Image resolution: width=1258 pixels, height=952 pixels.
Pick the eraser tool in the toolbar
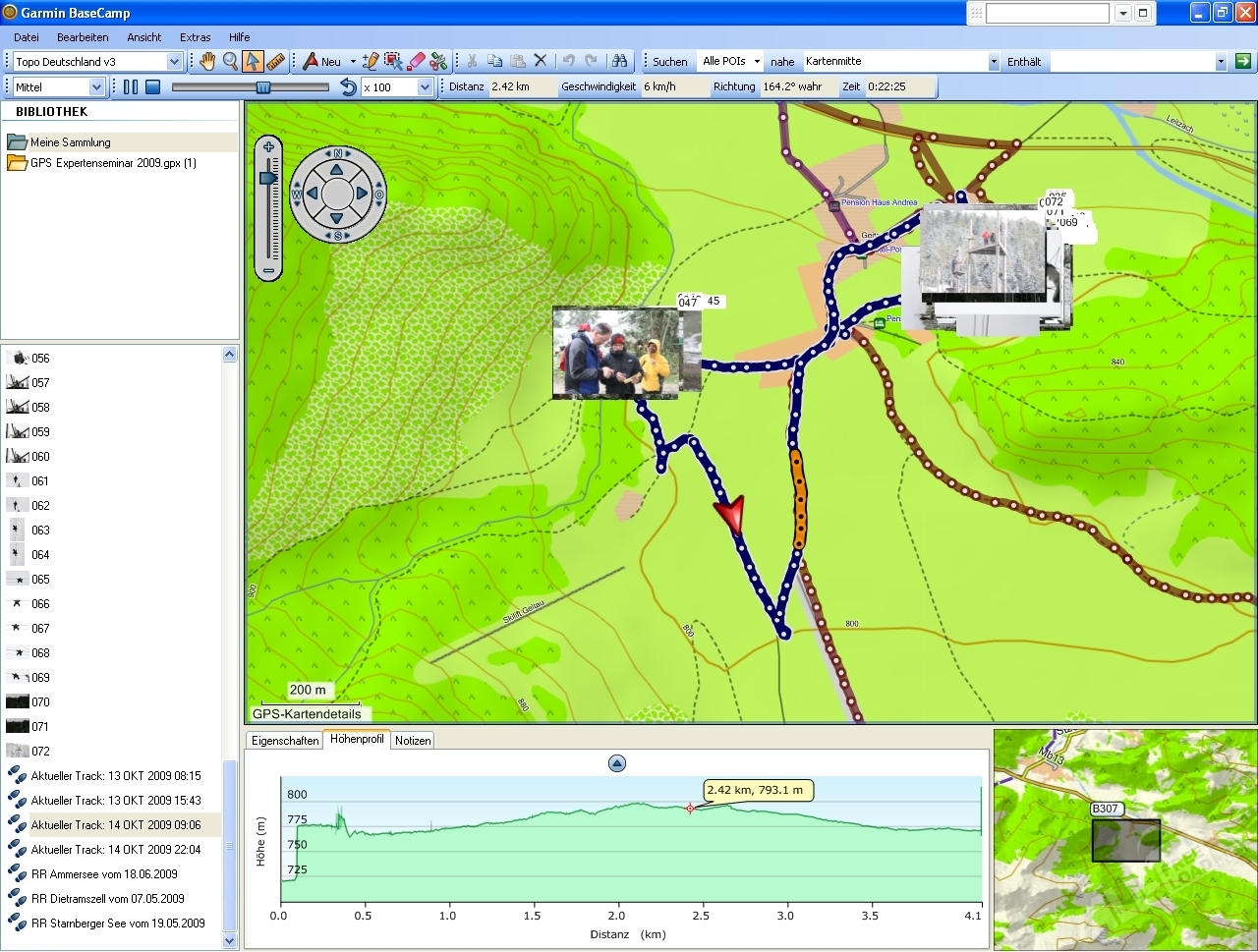click(416, 61)
